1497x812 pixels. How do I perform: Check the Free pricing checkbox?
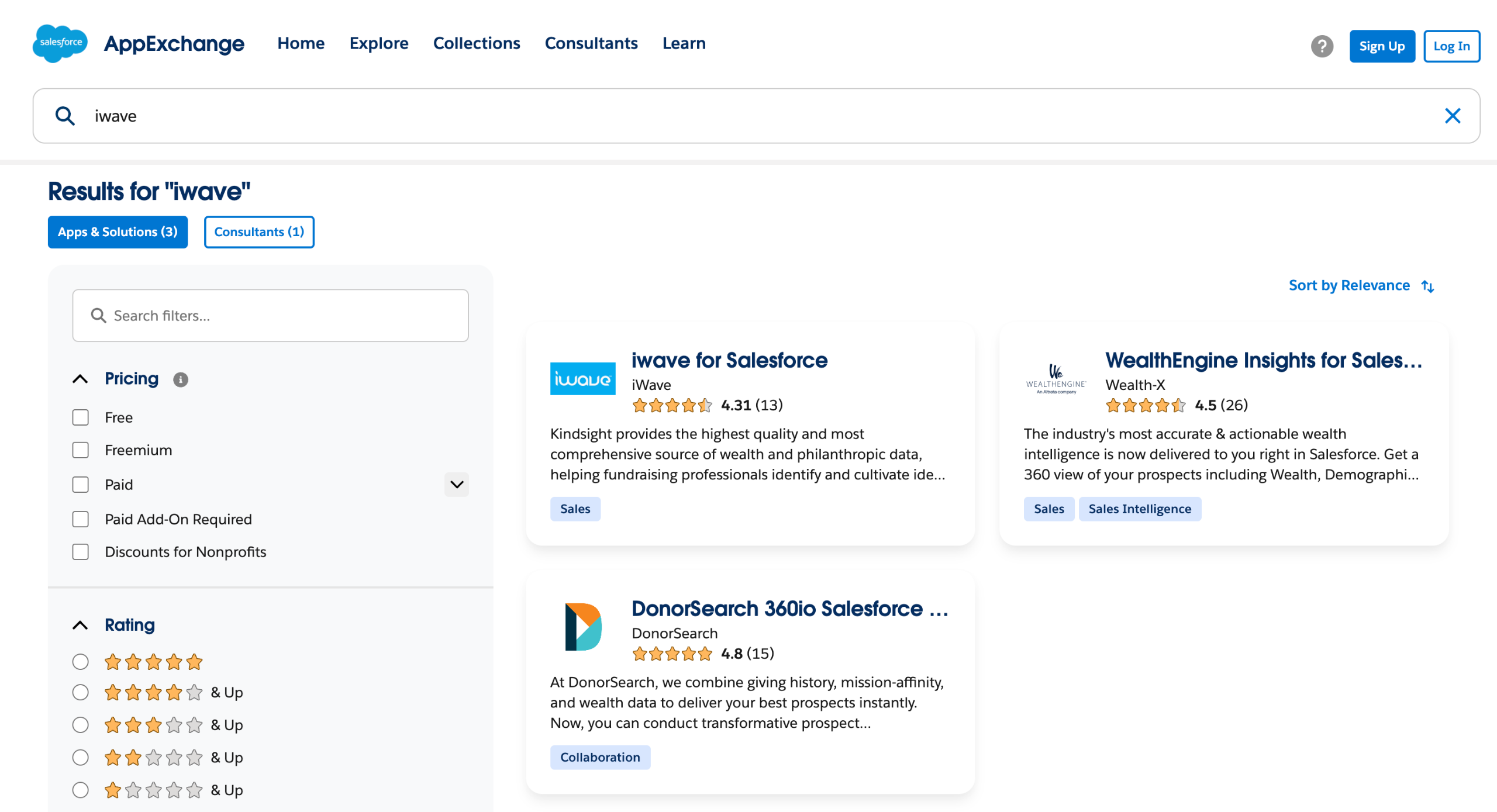coord(80,417)
